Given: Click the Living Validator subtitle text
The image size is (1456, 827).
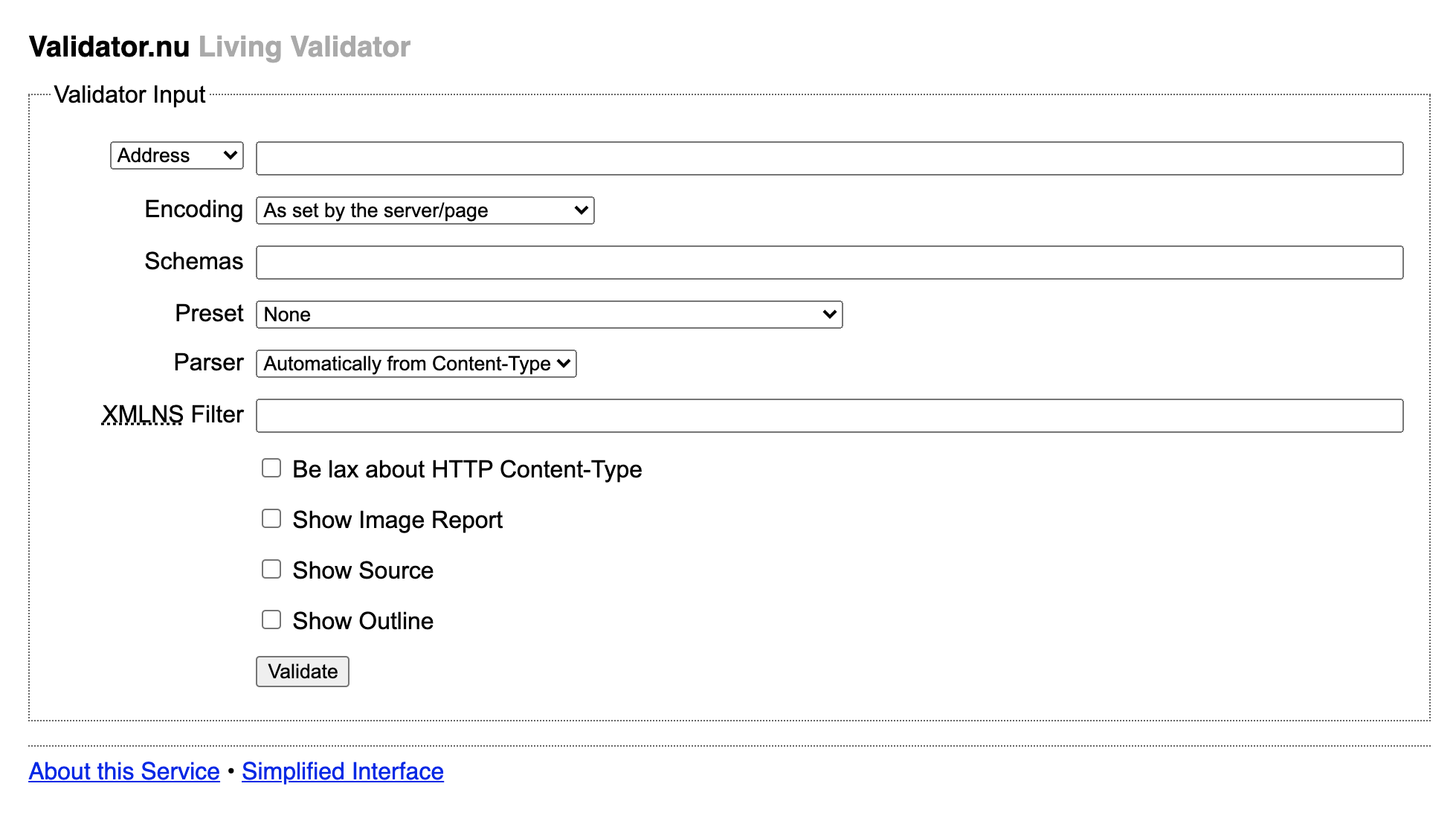Looking at the screenshot, I should 304,47.
